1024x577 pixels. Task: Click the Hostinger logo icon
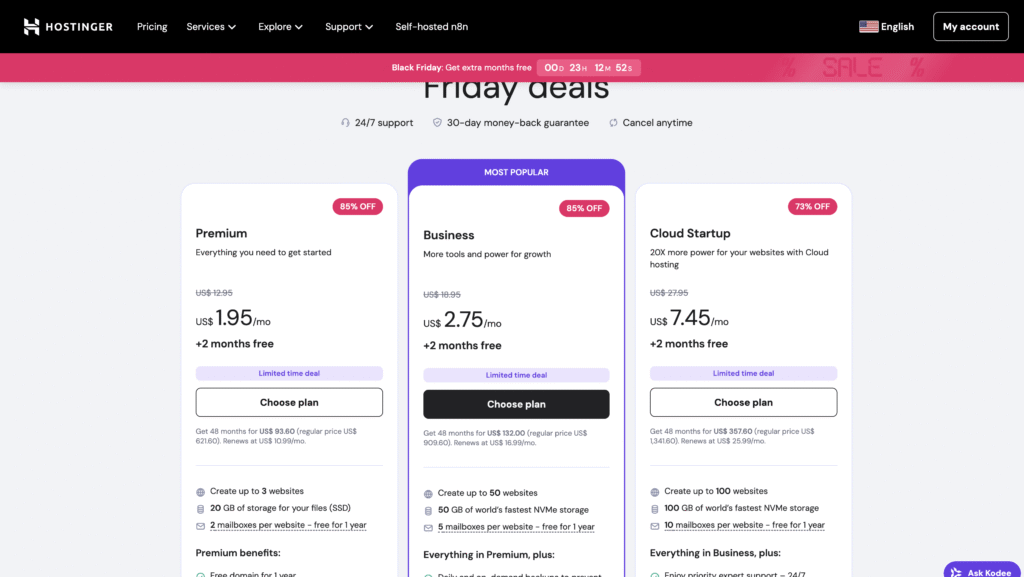click(31, 27)
